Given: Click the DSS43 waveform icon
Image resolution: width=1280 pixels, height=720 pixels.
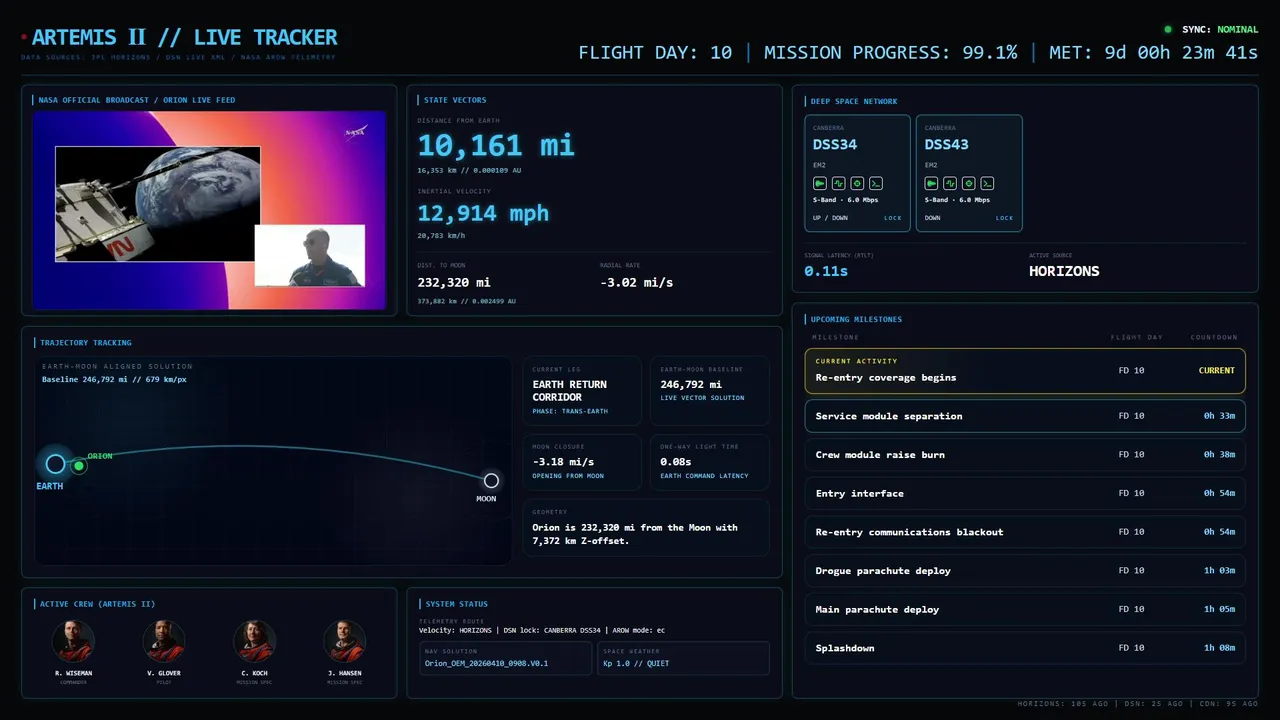Looking at the screenshot, I should pyautogui.click(x=950, y=183).
